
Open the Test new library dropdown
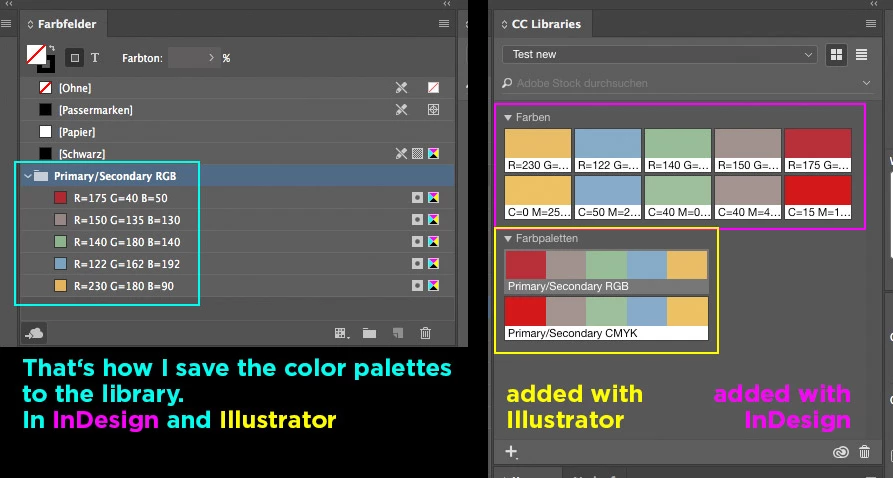click(659, 55)
